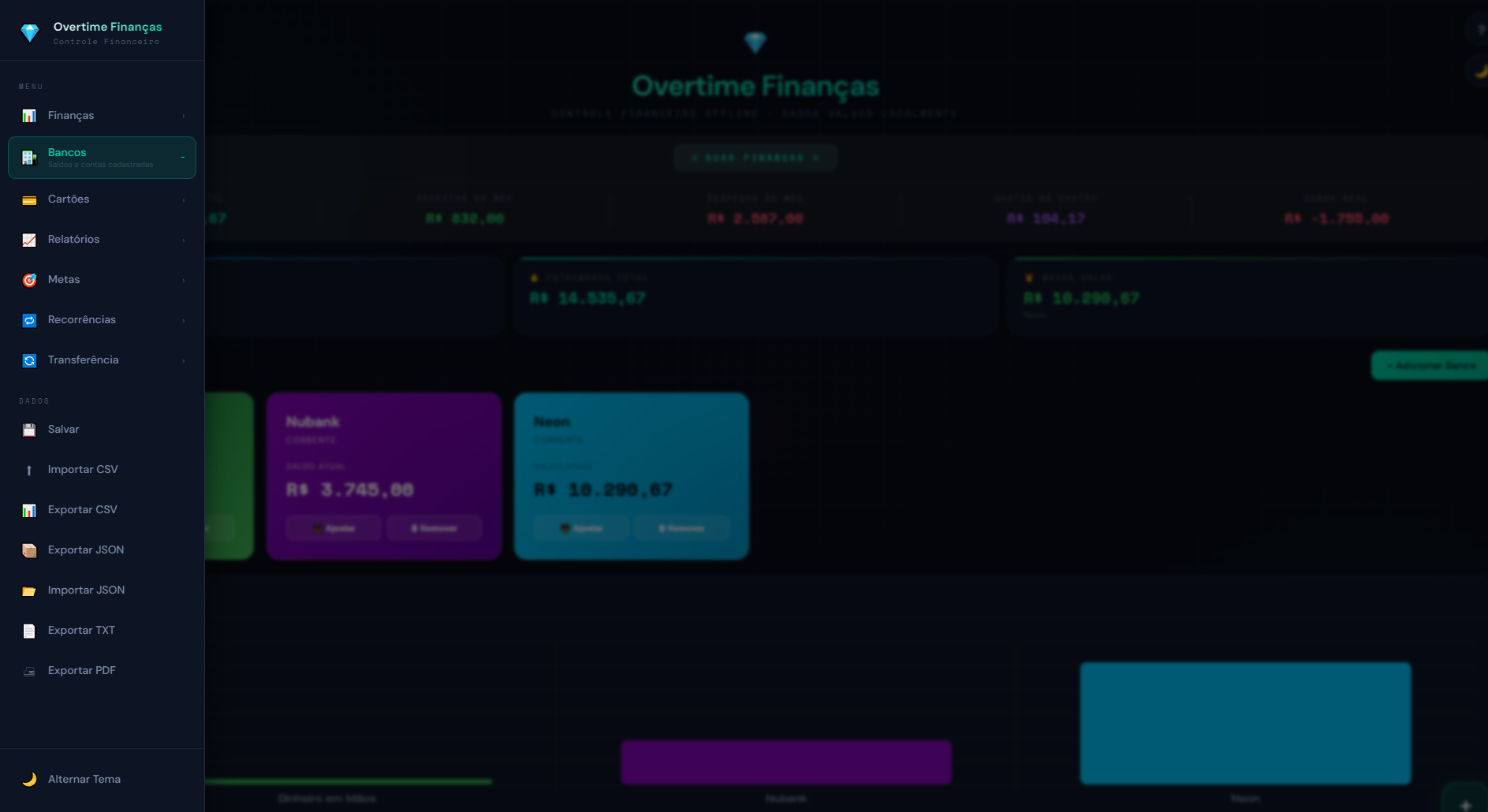Click the Exportar CSV chart icon
The width and height of the screenshot is (1488, 812).
coord(29,510)
